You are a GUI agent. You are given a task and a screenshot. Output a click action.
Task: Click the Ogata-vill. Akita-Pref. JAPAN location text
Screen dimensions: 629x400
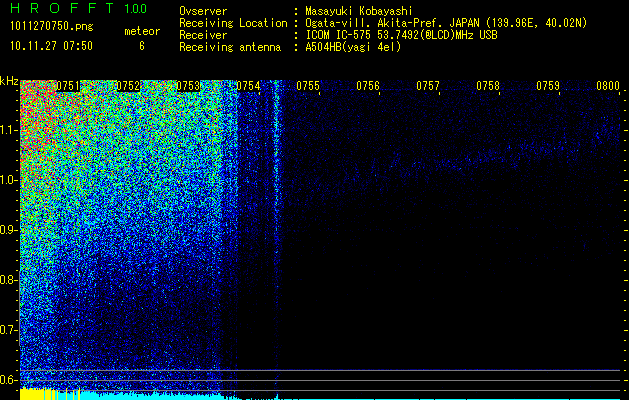pyautogui.click(x=446, y=23)
